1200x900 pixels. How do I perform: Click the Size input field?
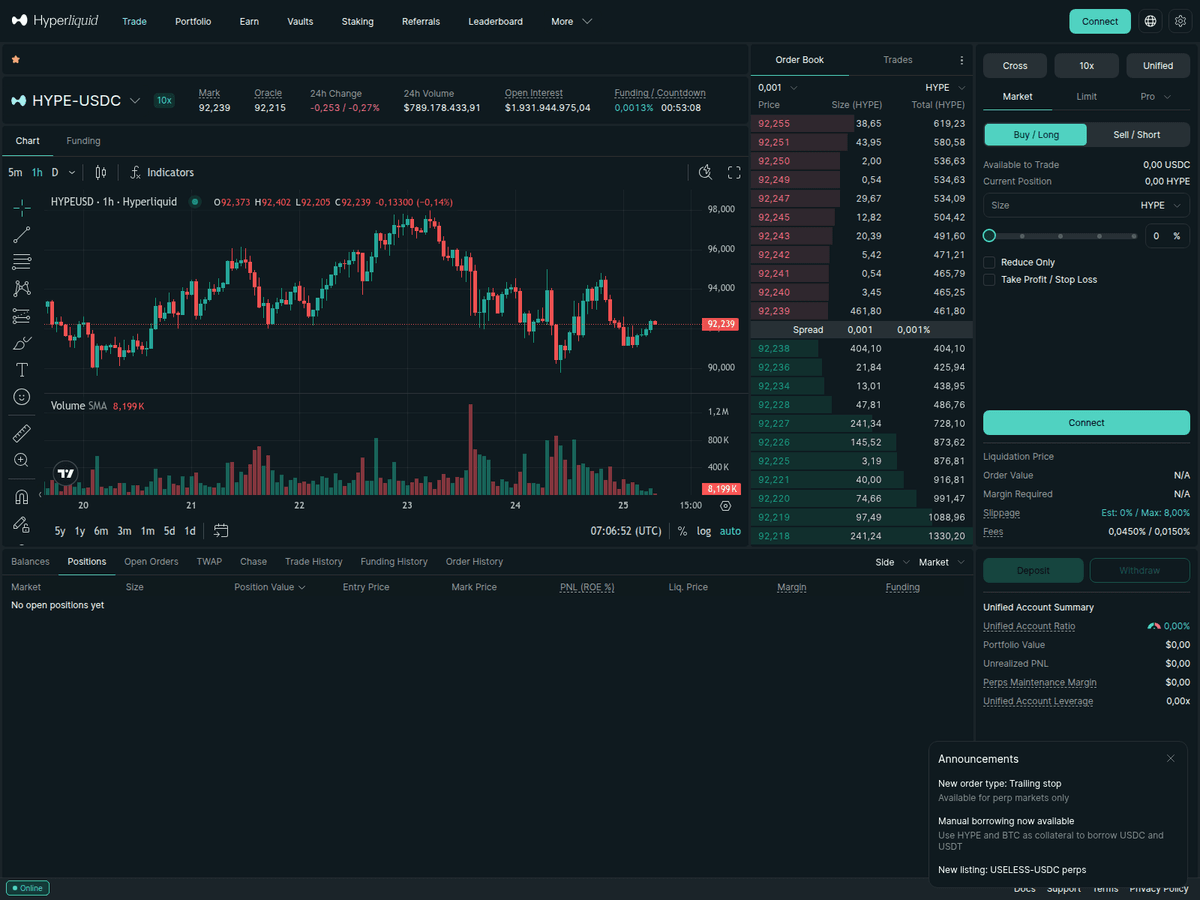click(1086, 205)
